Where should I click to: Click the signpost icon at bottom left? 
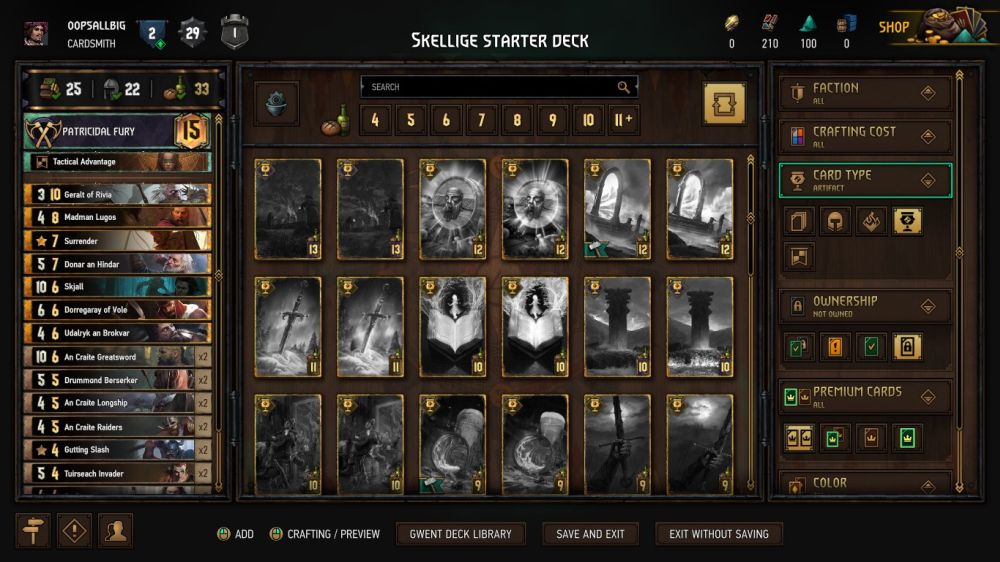[x=33, y=530]
